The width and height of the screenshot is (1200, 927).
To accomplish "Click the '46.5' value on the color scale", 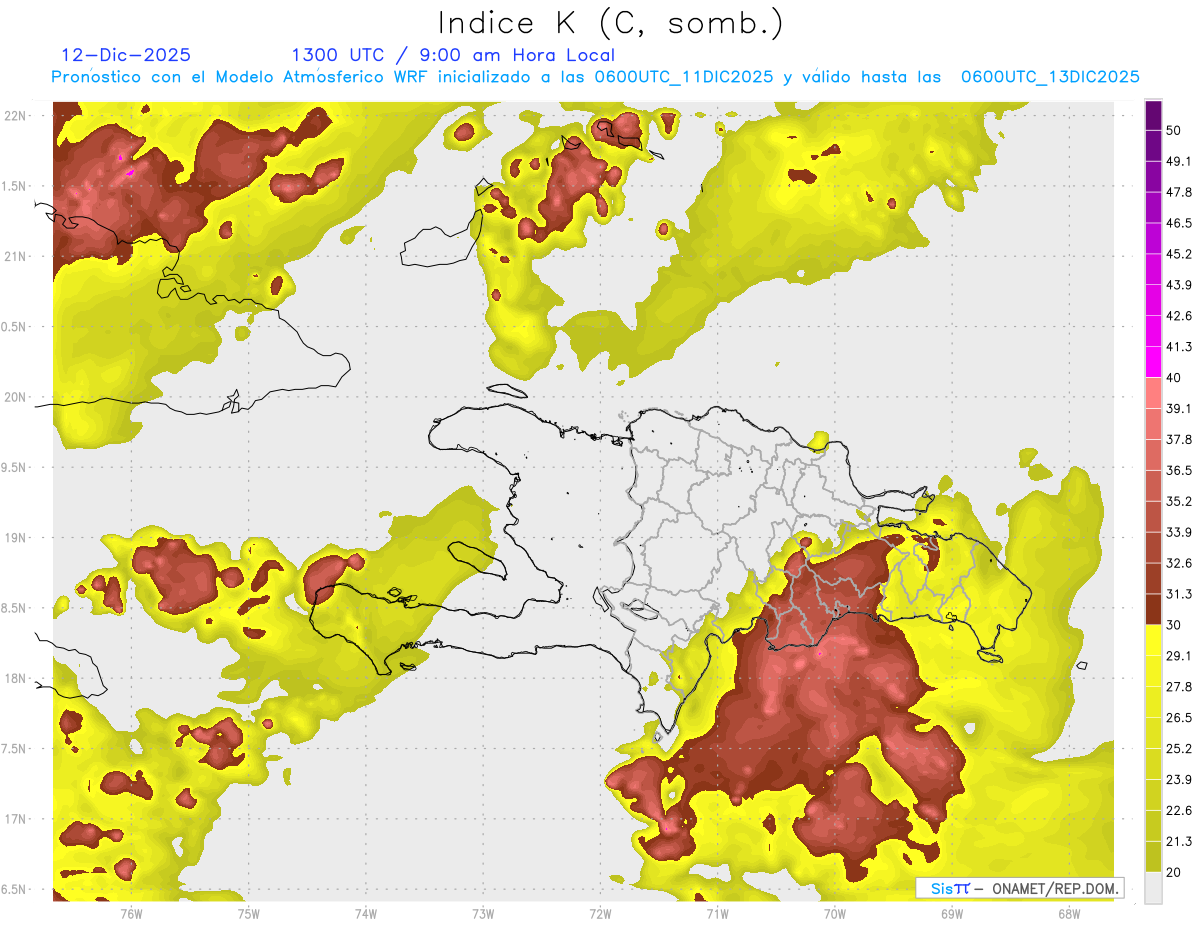I will pos(1179,223).
